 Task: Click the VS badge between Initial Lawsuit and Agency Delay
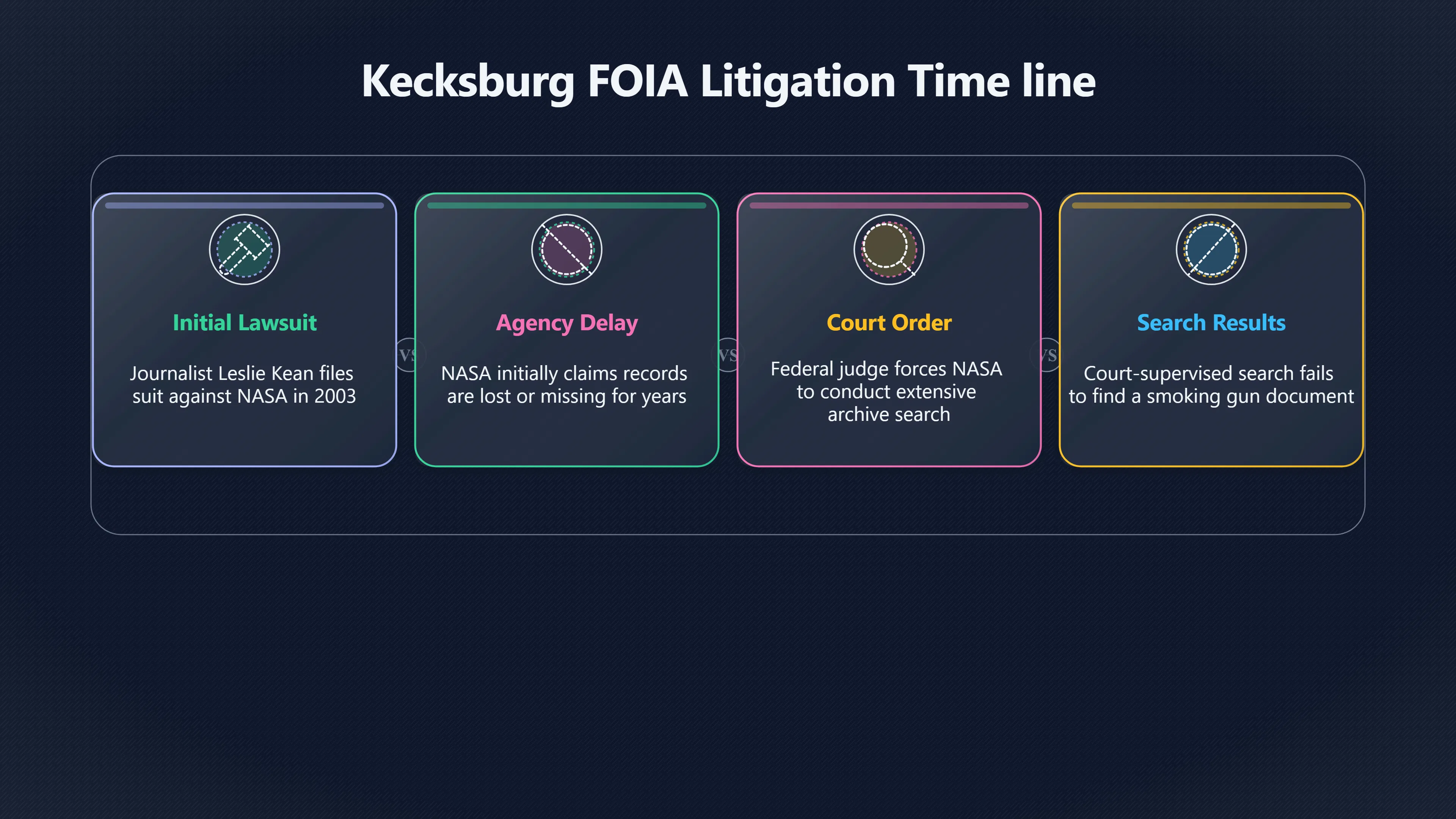(408, 355)
